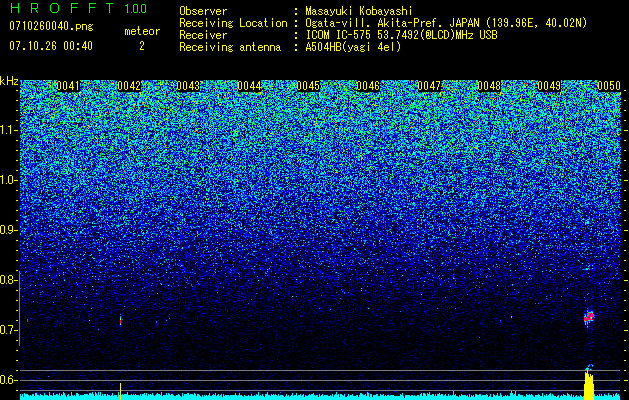629x400 pixels.
Task: Click the 0048 time marker
Action: 489,86
